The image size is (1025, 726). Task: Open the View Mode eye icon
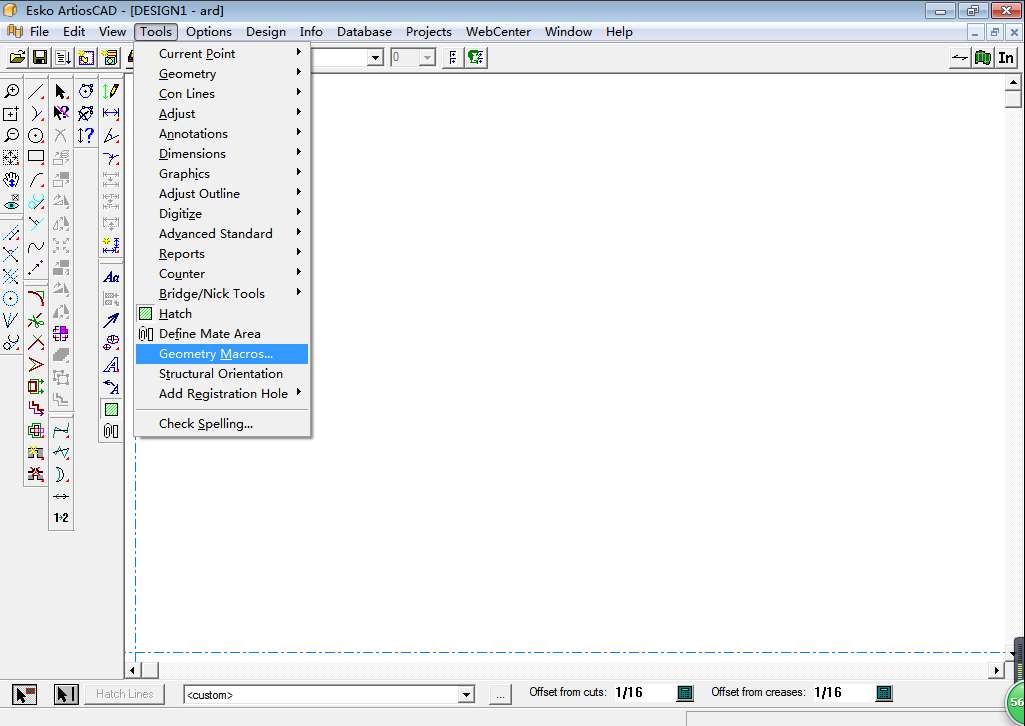pos(11,203)
